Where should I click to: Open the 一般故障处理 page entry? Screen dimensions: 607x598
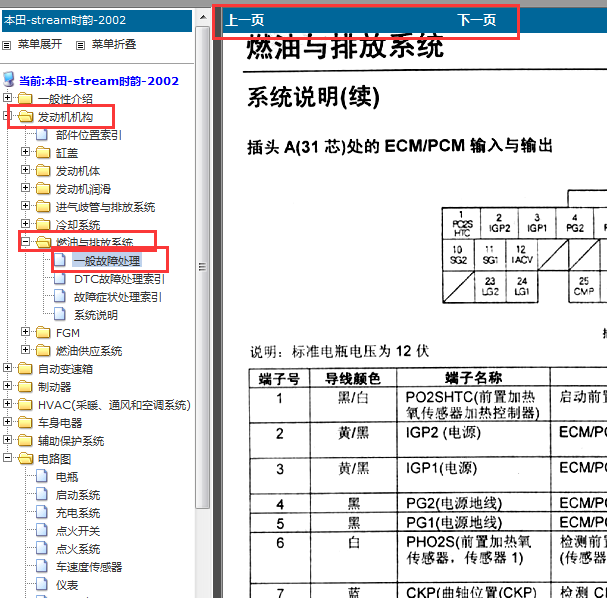click(107, 261)
